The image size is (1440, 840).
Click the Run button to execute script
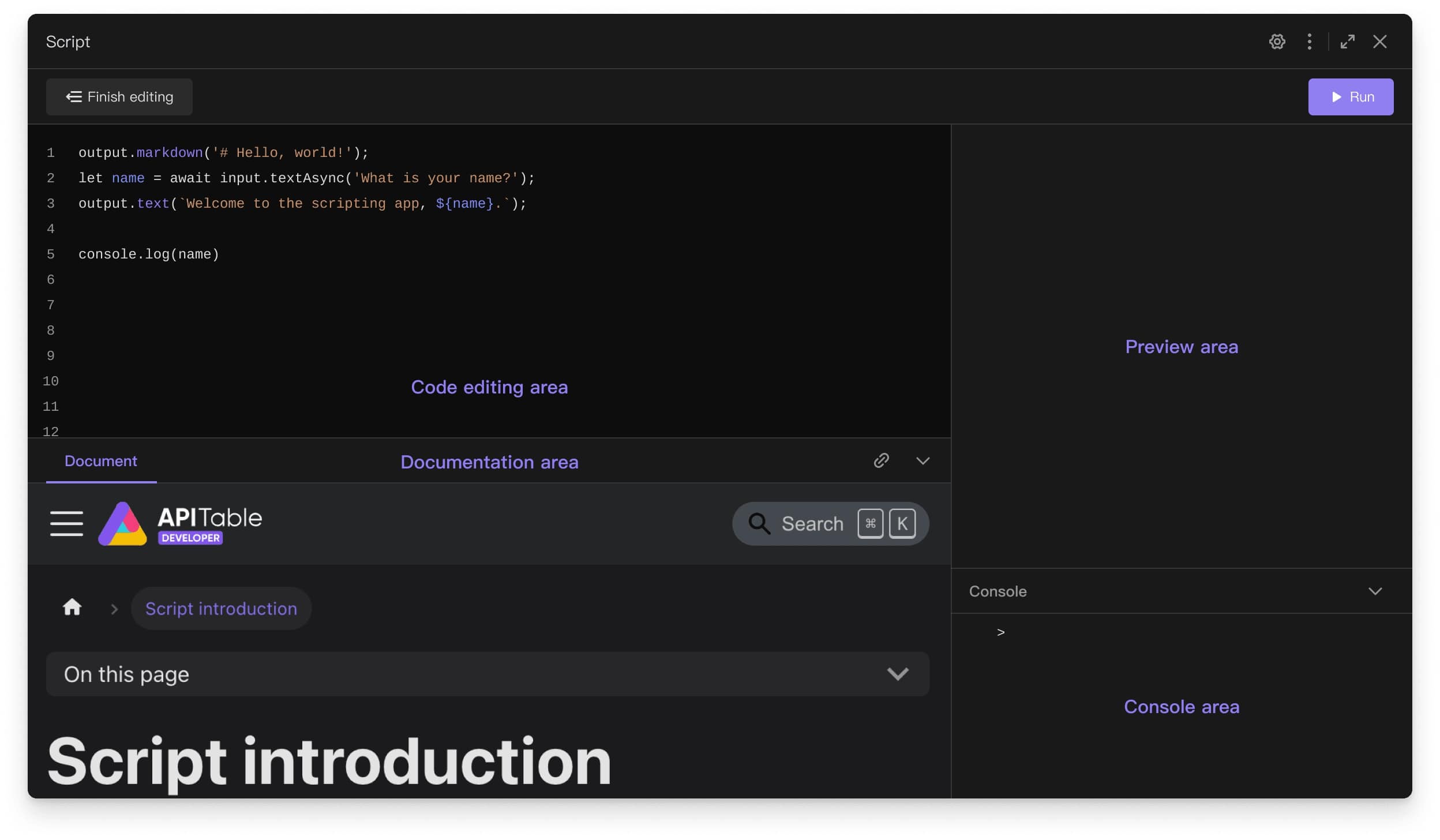click(x=1350, y=97)
